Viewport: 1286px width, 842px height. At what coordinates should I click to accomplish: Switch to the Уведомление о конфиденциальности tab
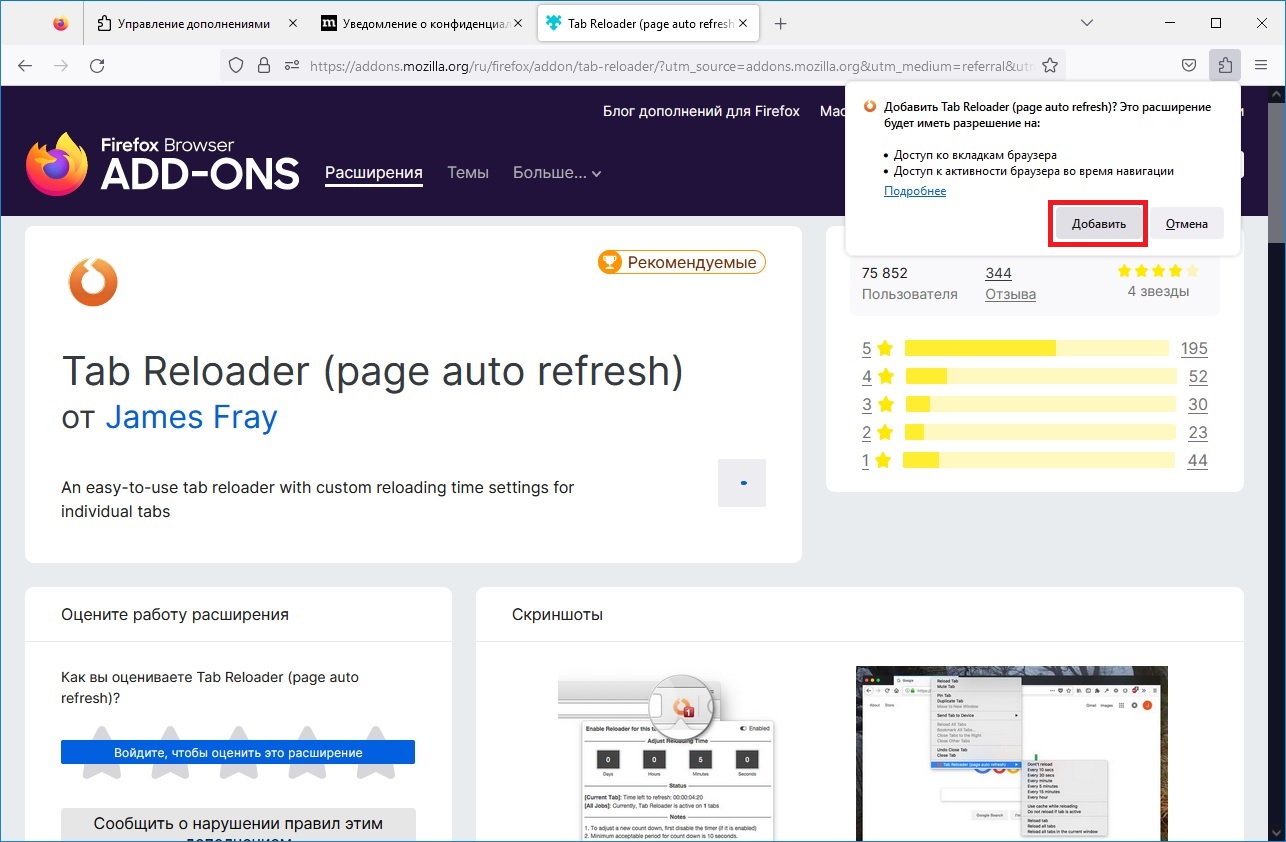pyautogui.click(x=422, y=24)
